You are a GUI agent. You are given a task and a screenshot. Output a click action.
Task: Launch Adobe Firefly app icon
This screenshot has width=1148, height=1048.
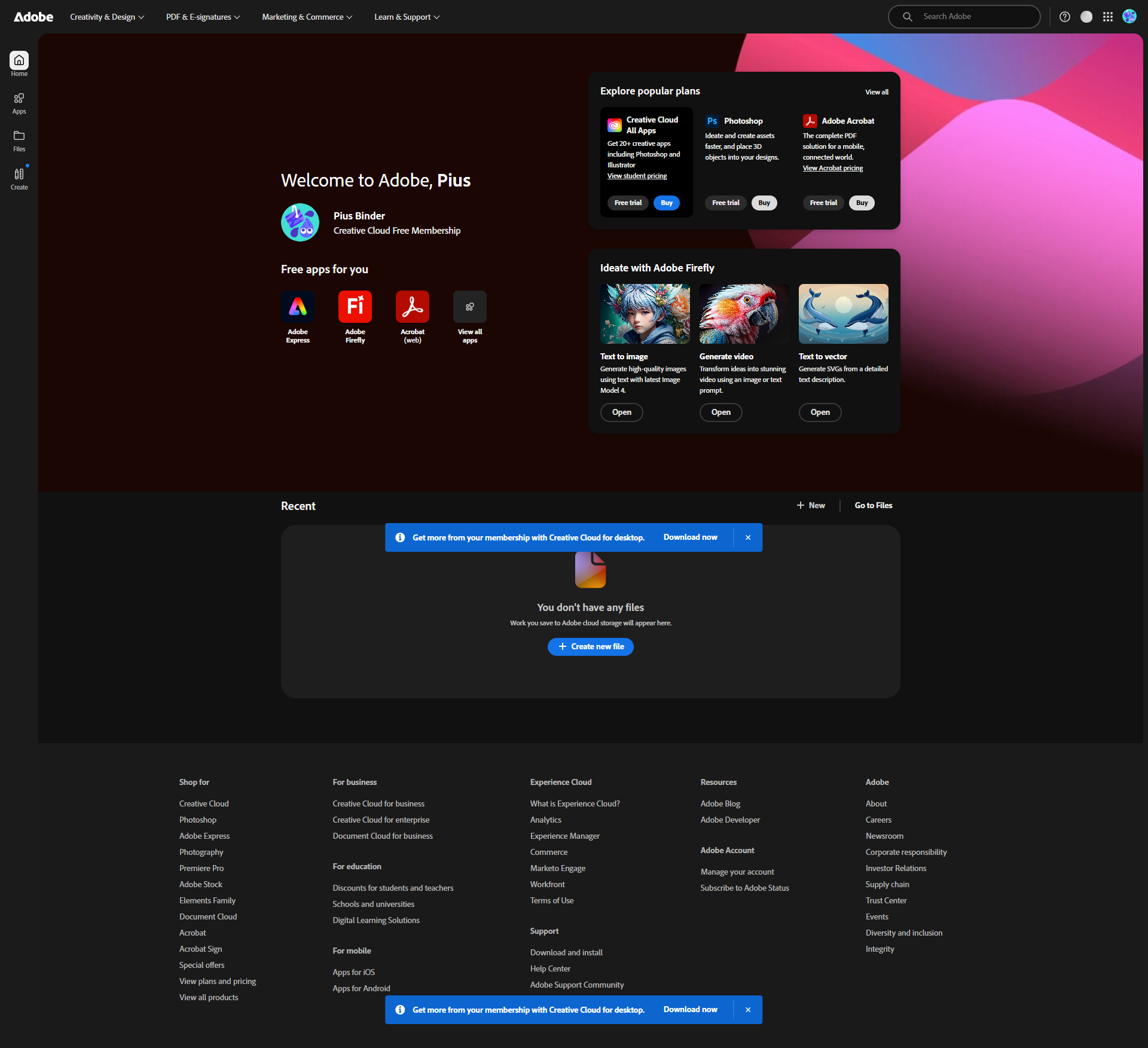pos(355,307)
